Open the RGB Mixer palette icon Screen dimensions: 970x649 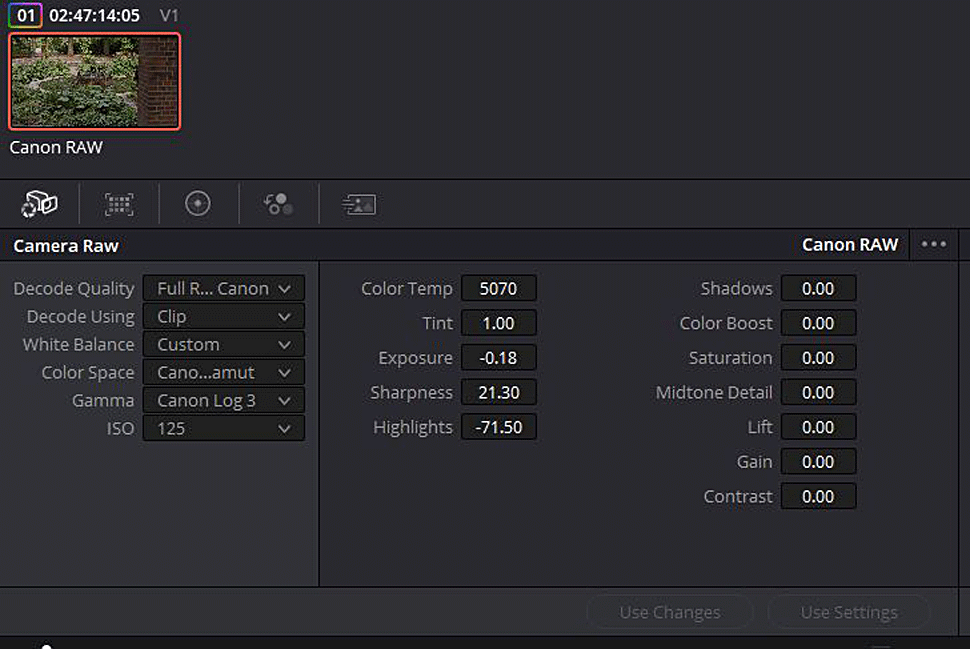point(278,204)
